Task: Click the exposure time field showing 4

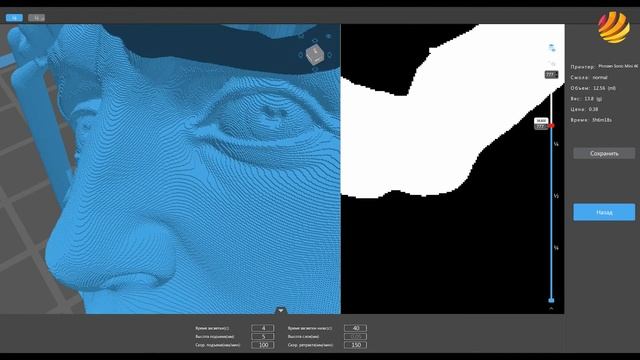Action: tap(263, 328)
